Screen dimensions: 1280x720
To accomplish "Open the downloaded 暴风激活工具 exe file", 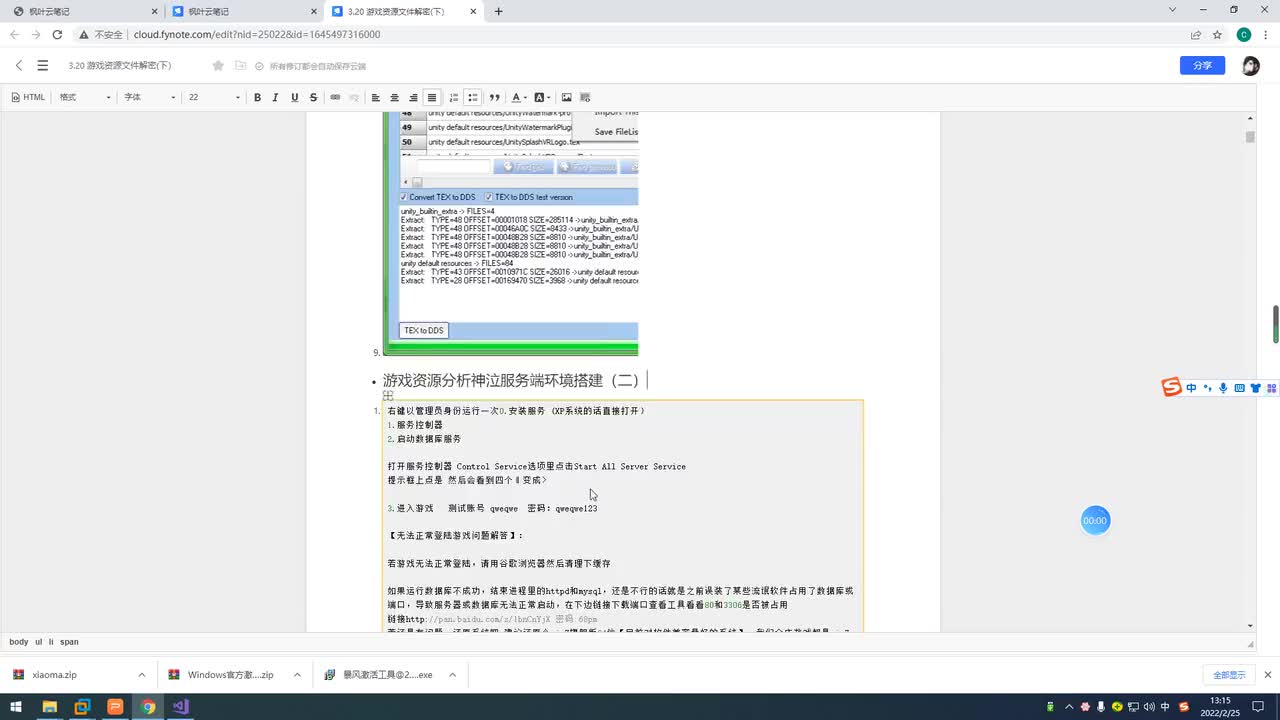I will click(379, 675).
